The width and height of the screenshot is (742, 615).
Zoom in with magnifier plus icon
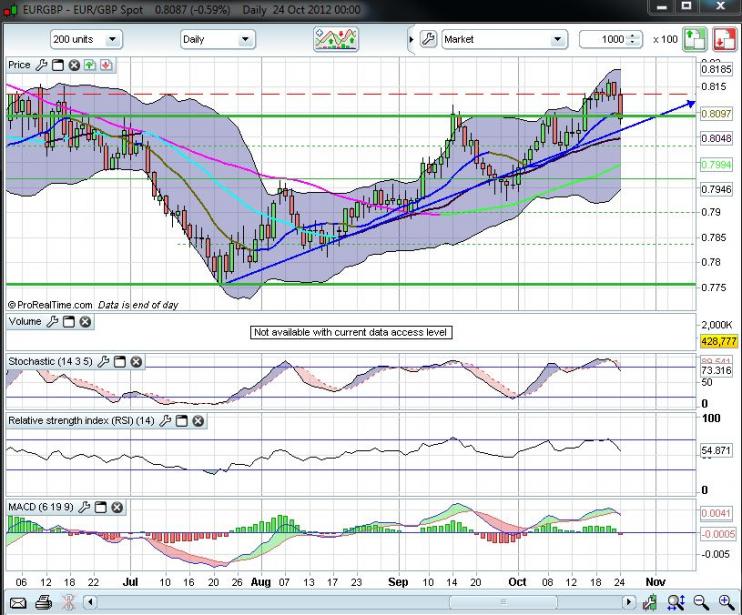click(725, 602)
